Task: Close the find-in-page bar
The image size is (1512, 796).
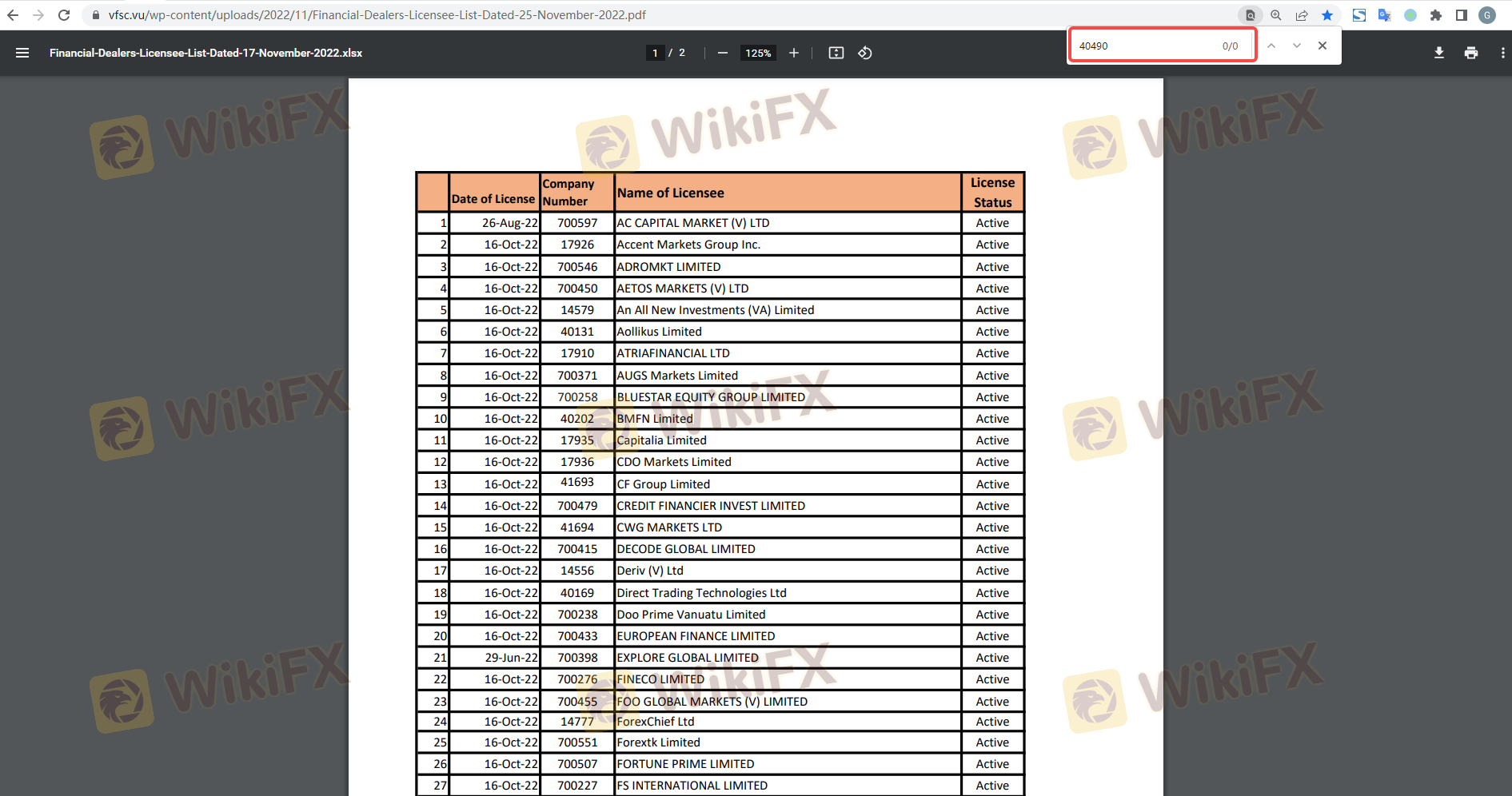Action: [1323, 46]
